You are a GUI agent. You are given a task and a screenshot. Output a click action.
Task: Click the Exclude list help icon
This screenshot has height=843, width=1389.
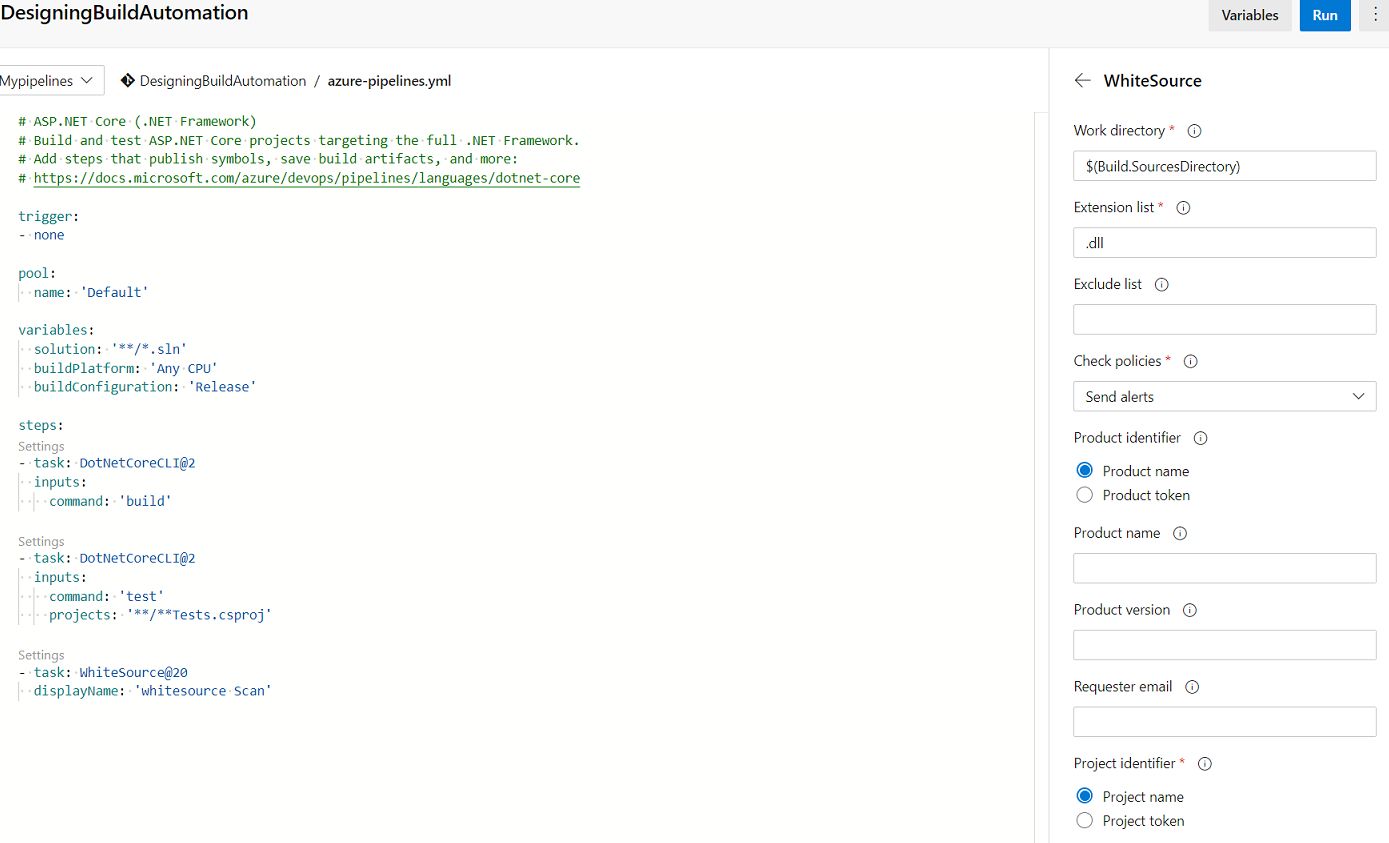[1161, 284]
